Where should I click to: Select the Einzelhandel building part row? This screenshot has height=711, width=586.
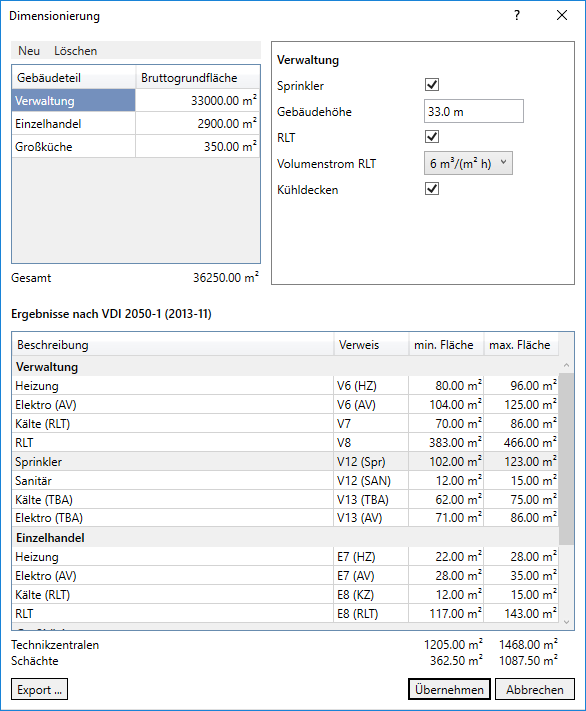coord(136,123)
